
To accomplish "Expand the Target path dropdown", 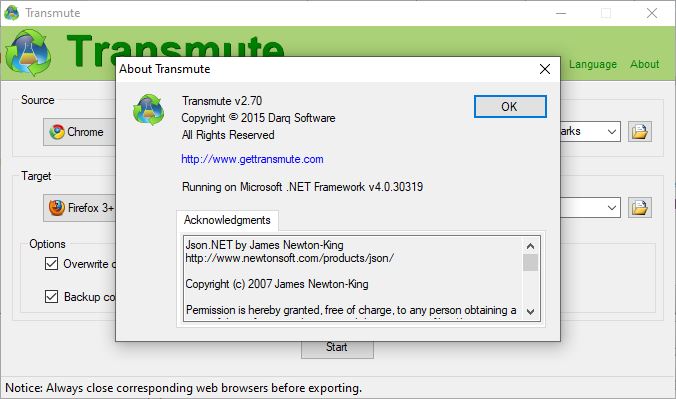I will pos(611,208).
